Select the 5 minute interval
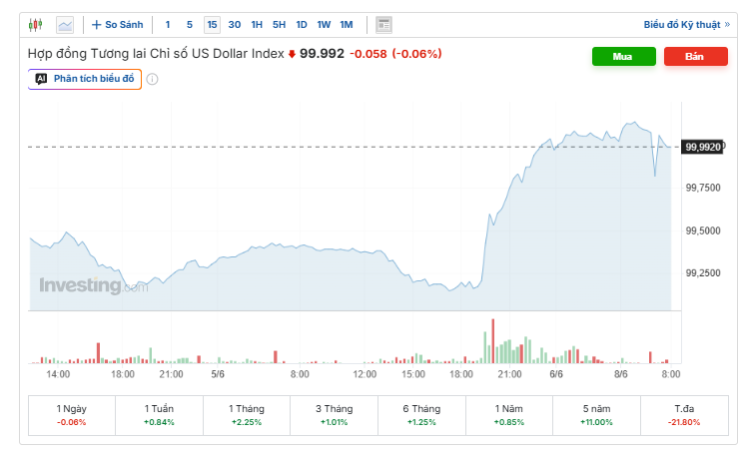Screen dimensions: 740x452 tap(189, 25)
